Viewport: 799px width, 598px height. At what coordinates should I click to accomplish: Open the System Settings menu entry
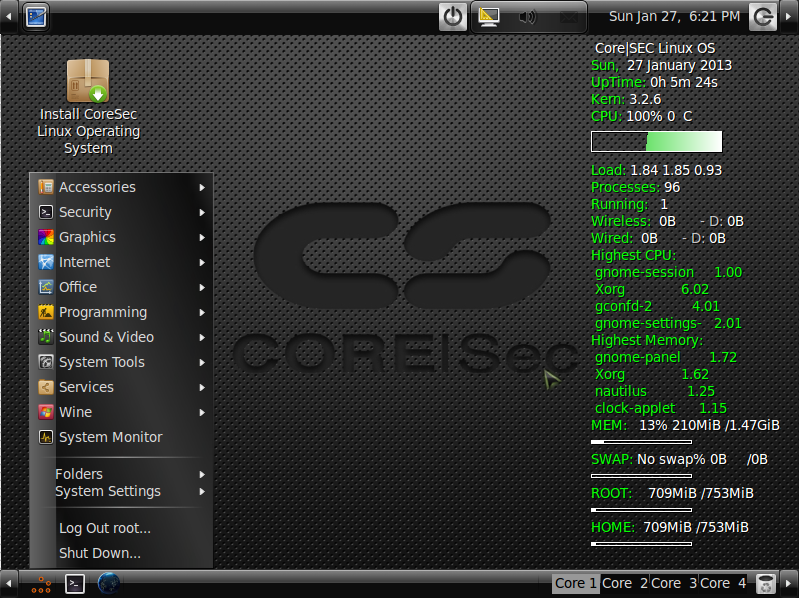tap(121, 492)
